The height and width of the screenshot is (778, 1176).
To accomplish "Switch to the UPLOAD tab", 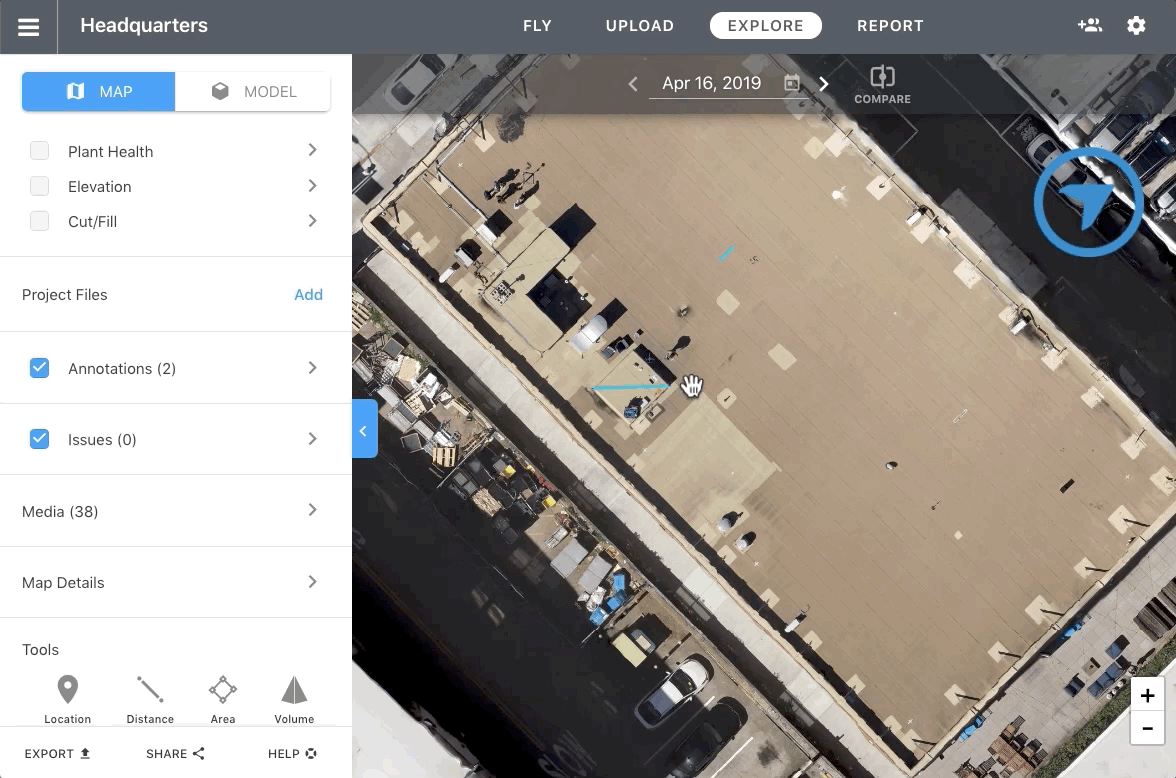I will (x=640, y=26).
